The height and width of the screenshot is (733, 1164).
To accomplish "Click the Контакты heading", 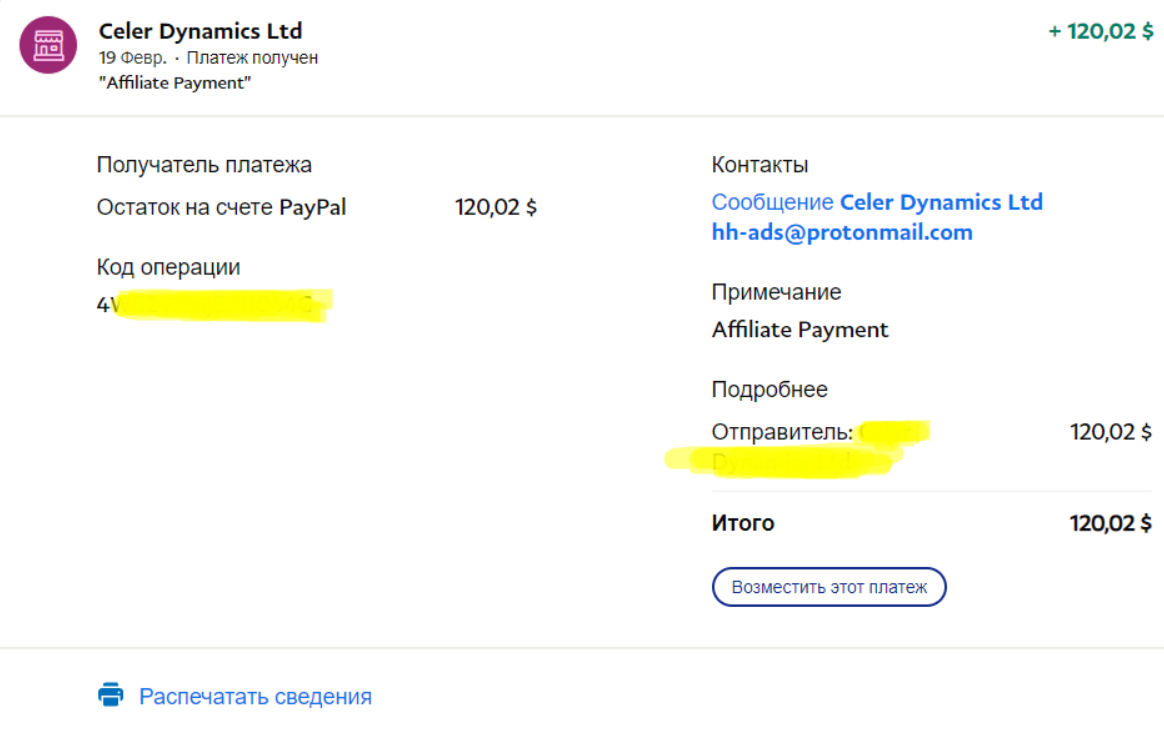I will tap(760, 165).
